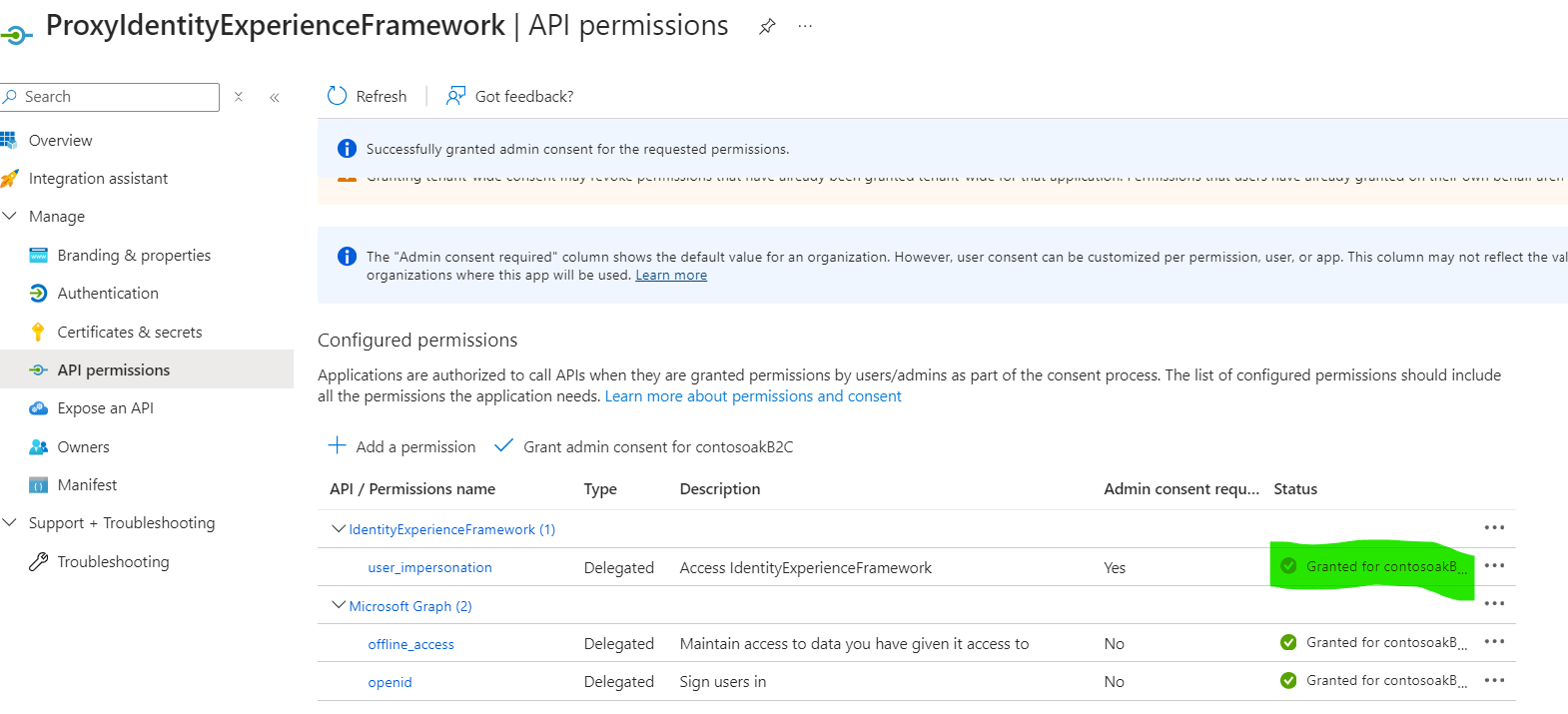Open the Authentication menu item
The image size is (1568, 714).
[x=108, y=293]
